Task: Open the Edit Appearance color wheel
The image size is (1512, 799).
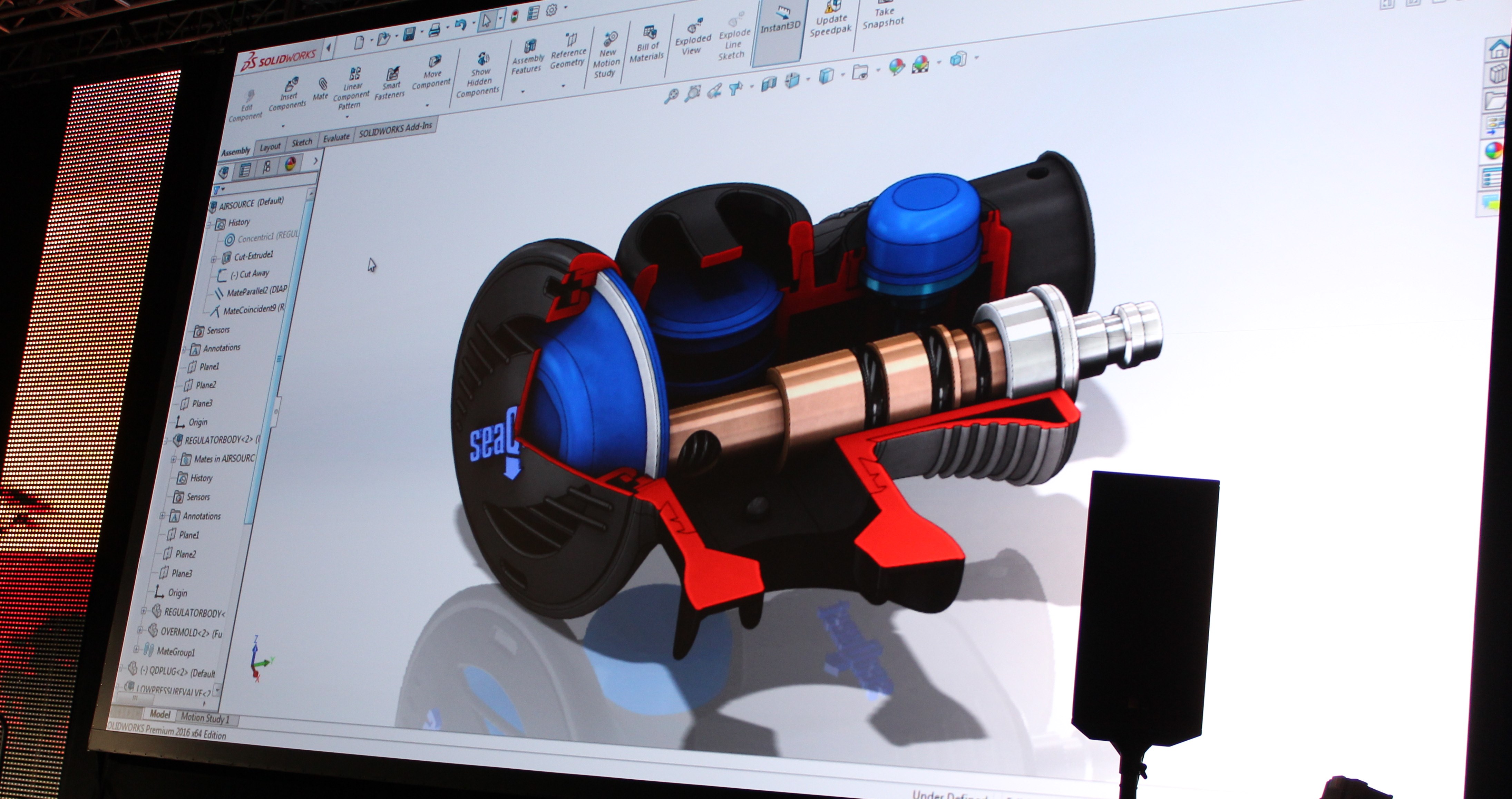Action: [897, 67]
